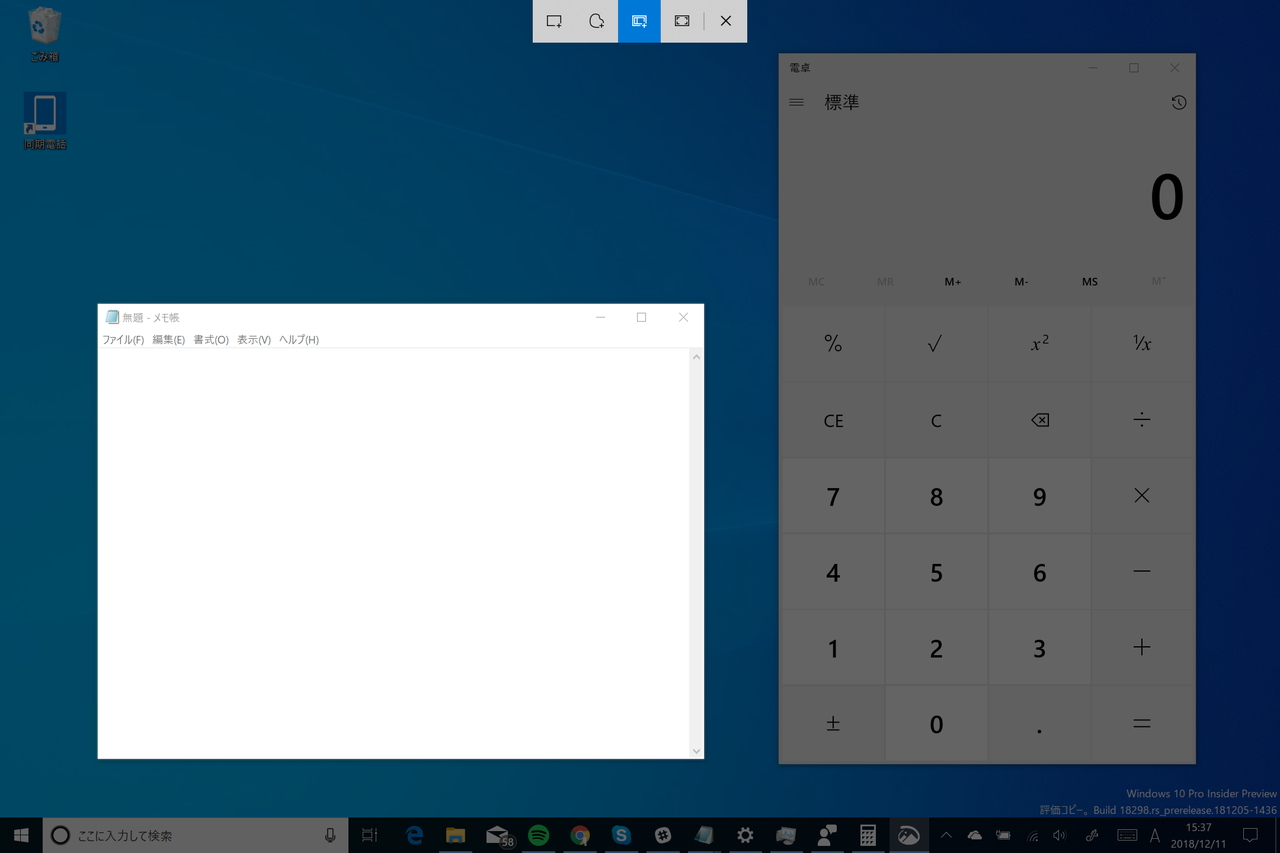Click the Notepad scrollbar down arrow
The image size is (1280, 853).
696,751
